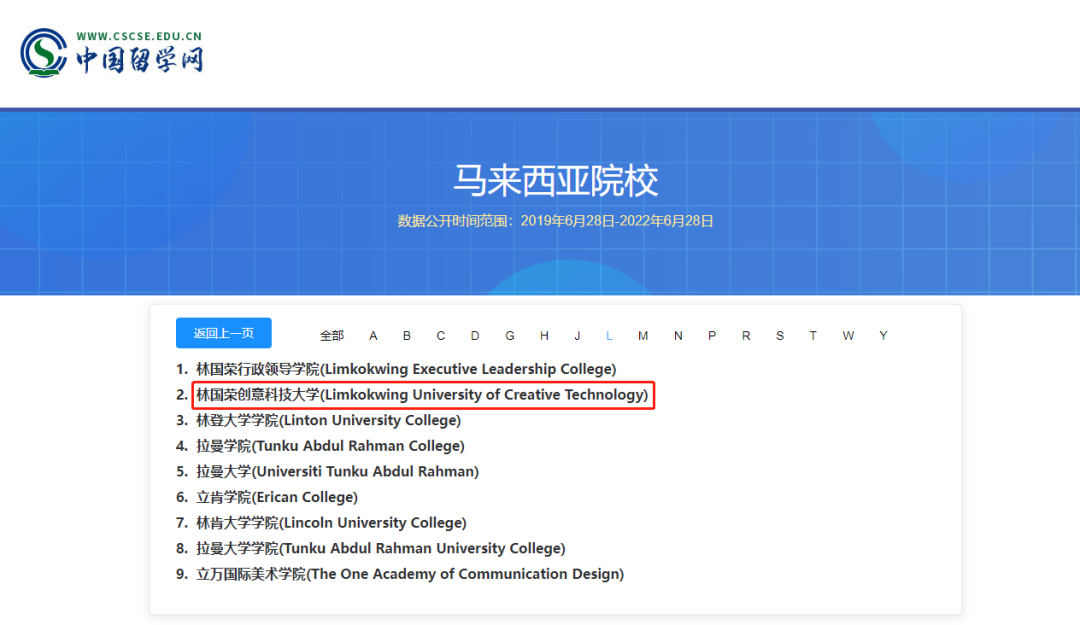Filter schools by letter N
The image size is (1080, 625).
tap(678, 336)
